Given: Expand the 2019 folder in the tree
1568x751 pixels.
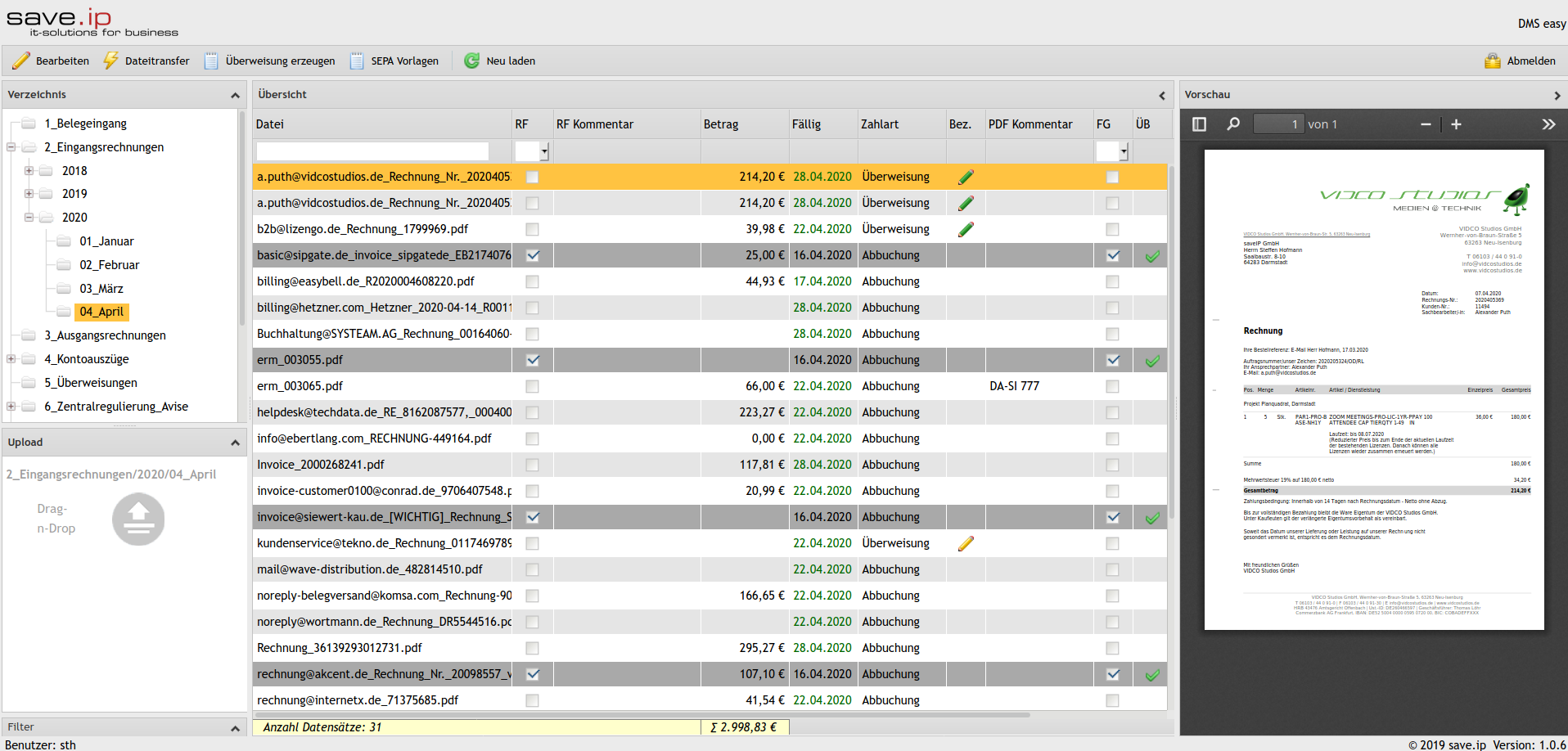Looking at the screenshot, I should click(x=29, y=194).
